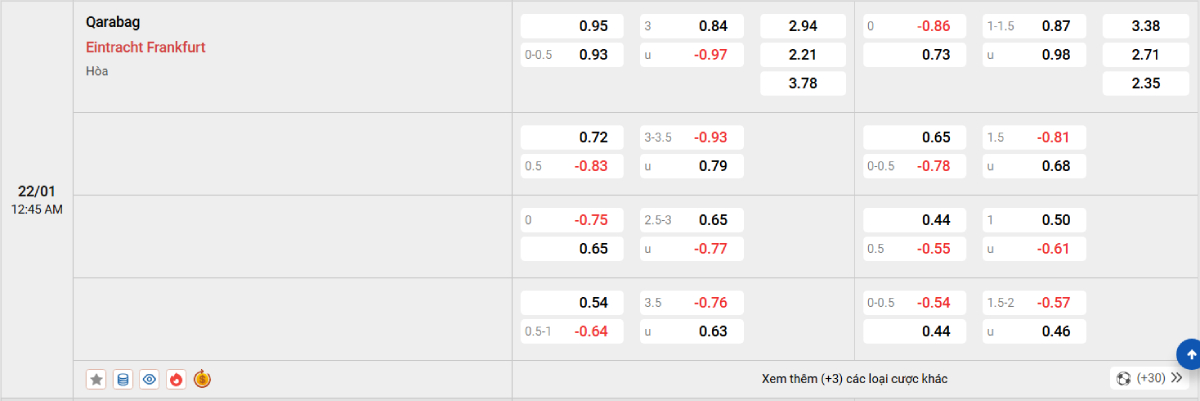1200x401 pixels.
Task: Pick the 3.78 draw odds
Action: click(x=803, y=84)
